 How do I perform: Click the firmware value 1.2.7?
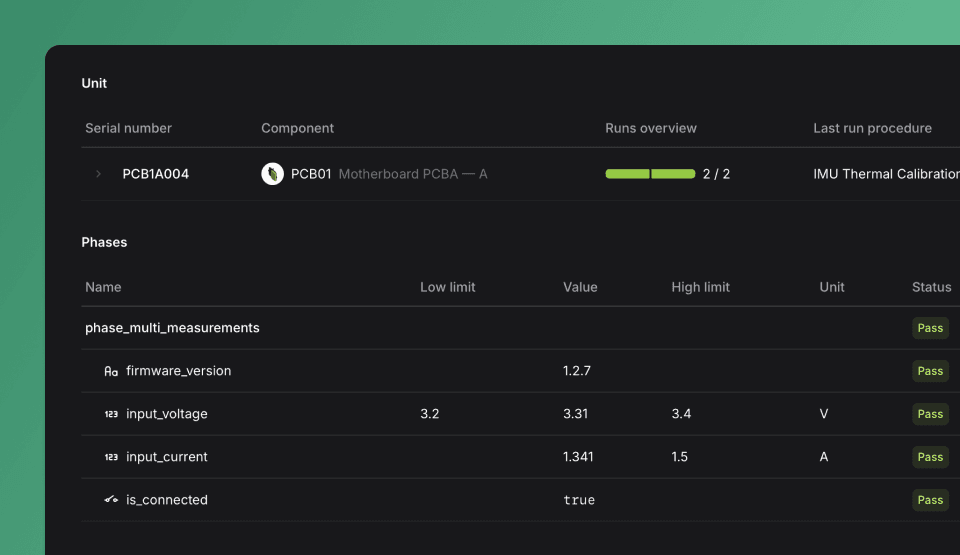pos(577,371)
